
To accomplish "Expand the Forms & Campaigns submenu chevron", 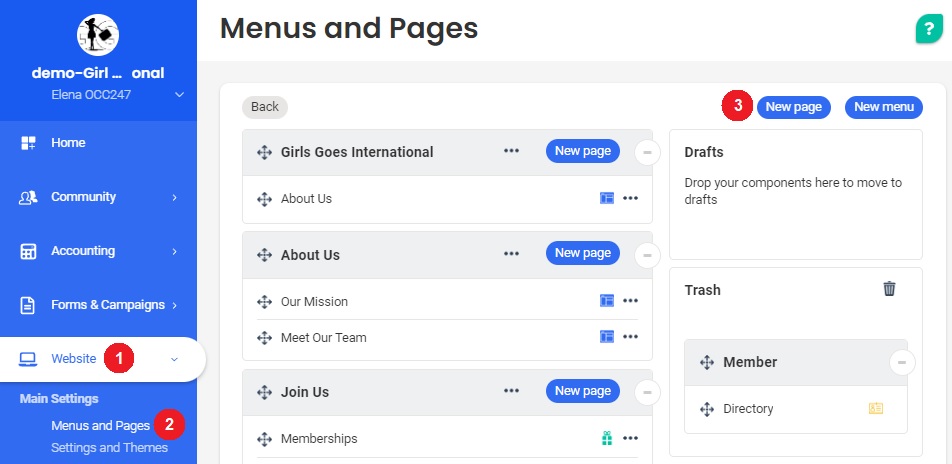I will [x=174, y=305].
